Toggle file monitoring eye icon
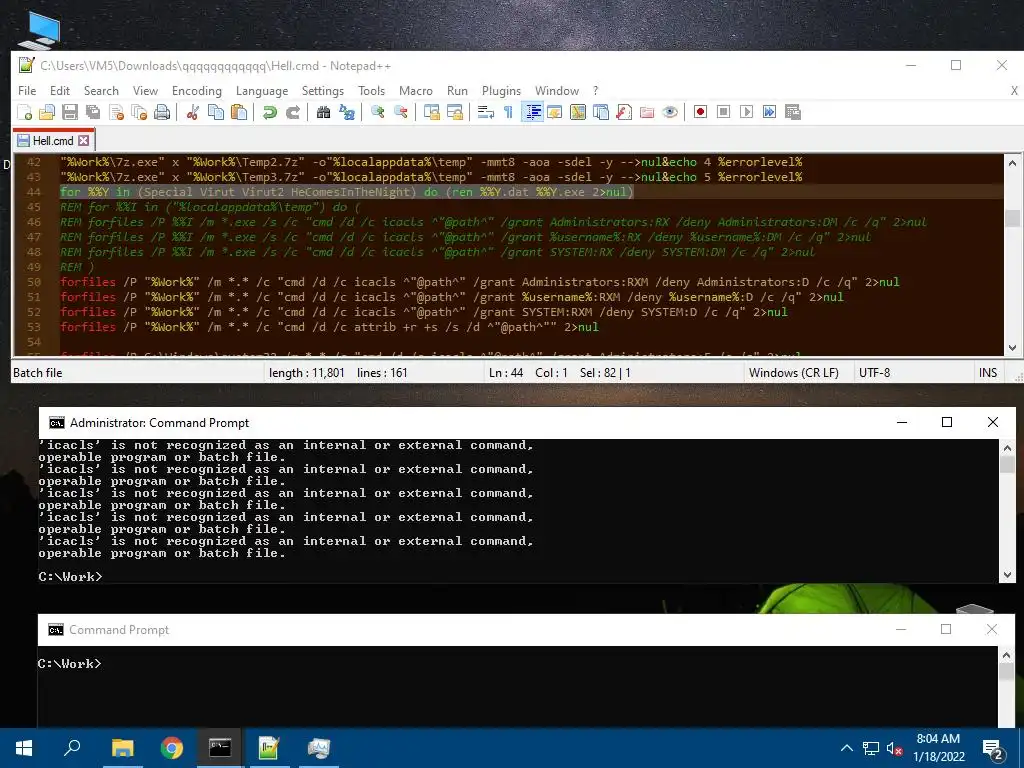 coord(669,112)
